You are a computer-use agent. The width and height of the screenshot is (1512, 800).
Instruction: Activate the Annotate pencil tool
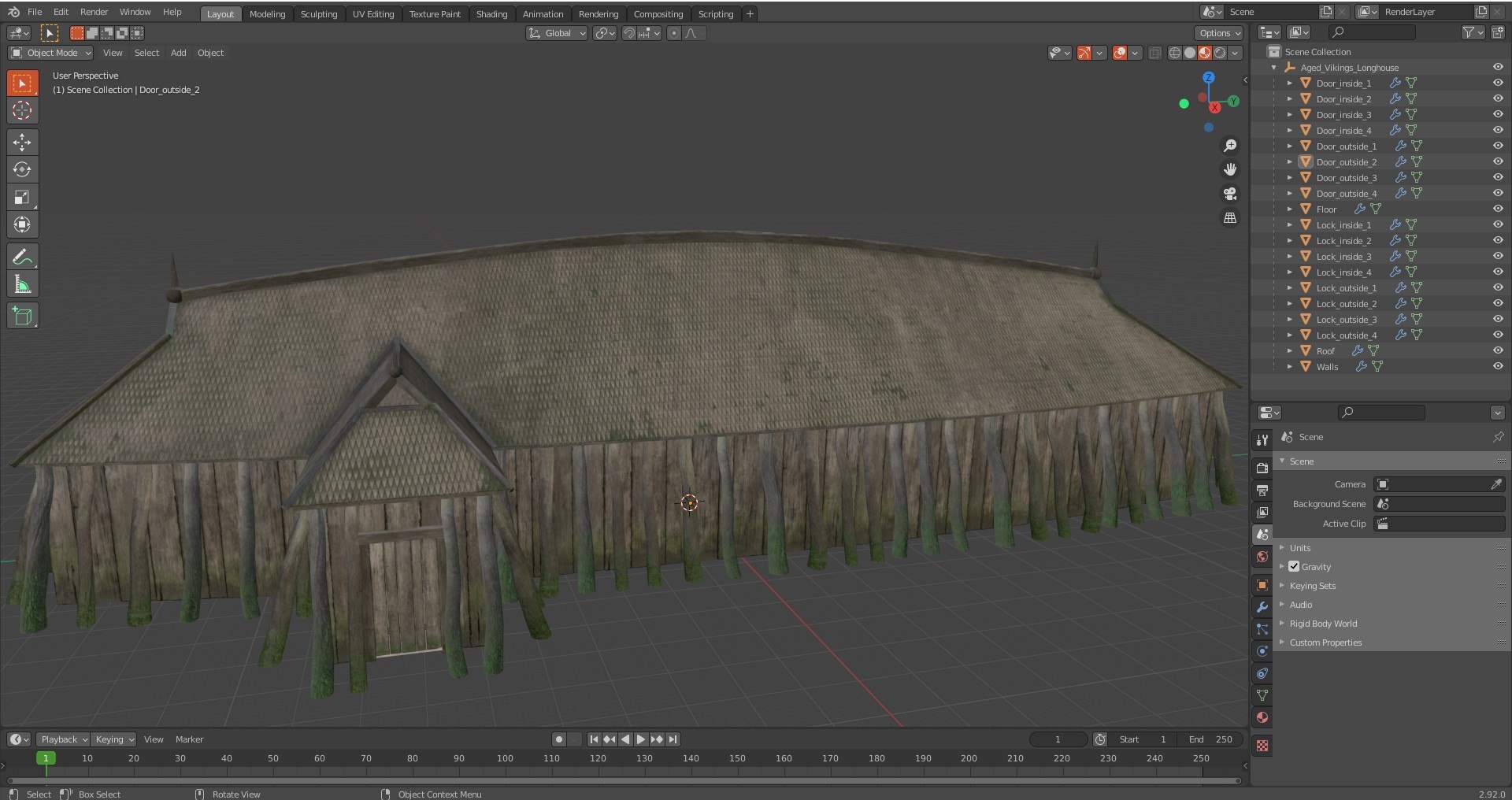pos(22,257)
